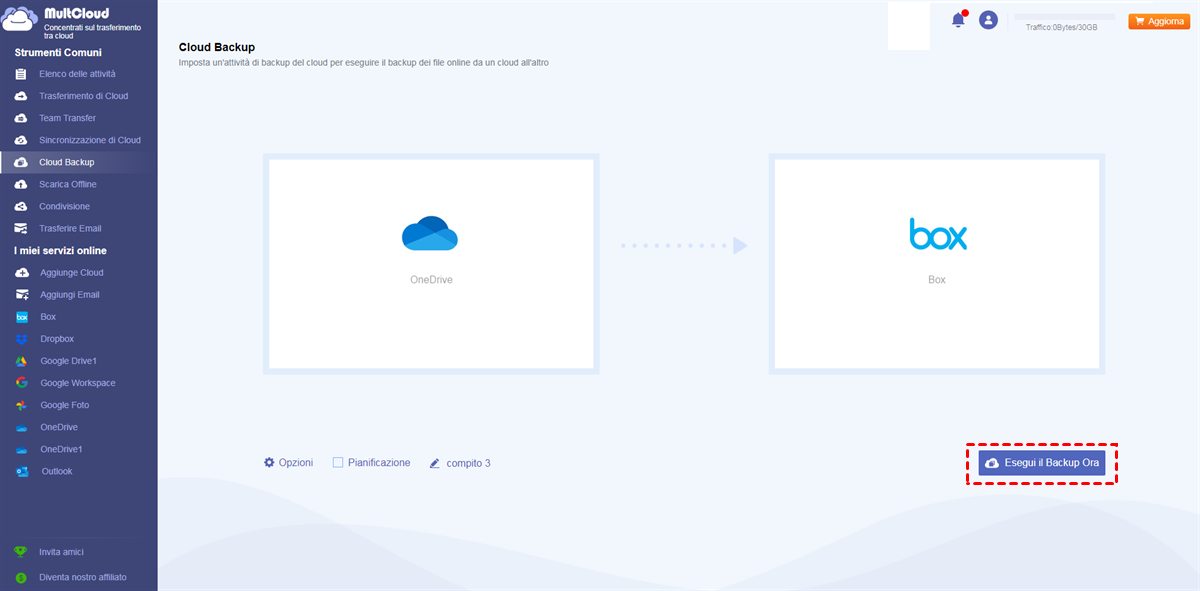Click the Dropbox service icon
Image resolution: width=1200 pixels, height=591 pixels.
point(21,339)
